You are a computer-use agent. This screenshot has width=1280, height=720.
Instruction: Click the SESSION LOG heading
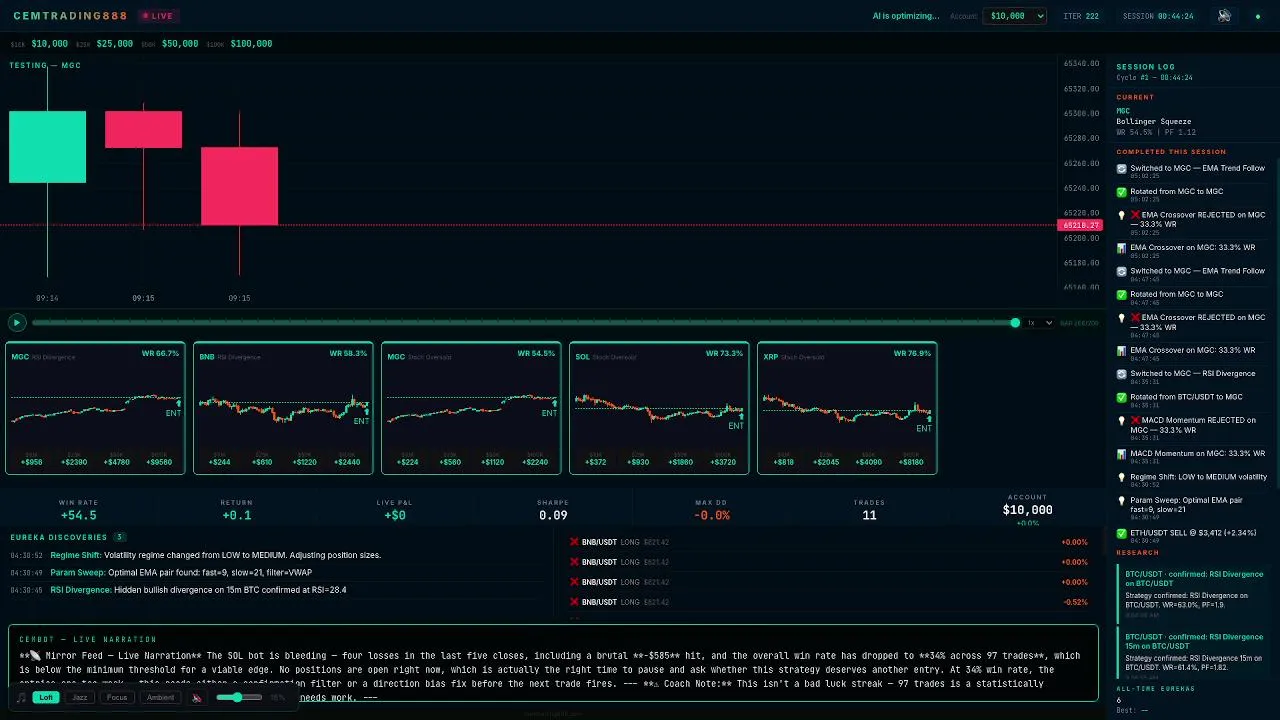click(x=1145, y=67)
